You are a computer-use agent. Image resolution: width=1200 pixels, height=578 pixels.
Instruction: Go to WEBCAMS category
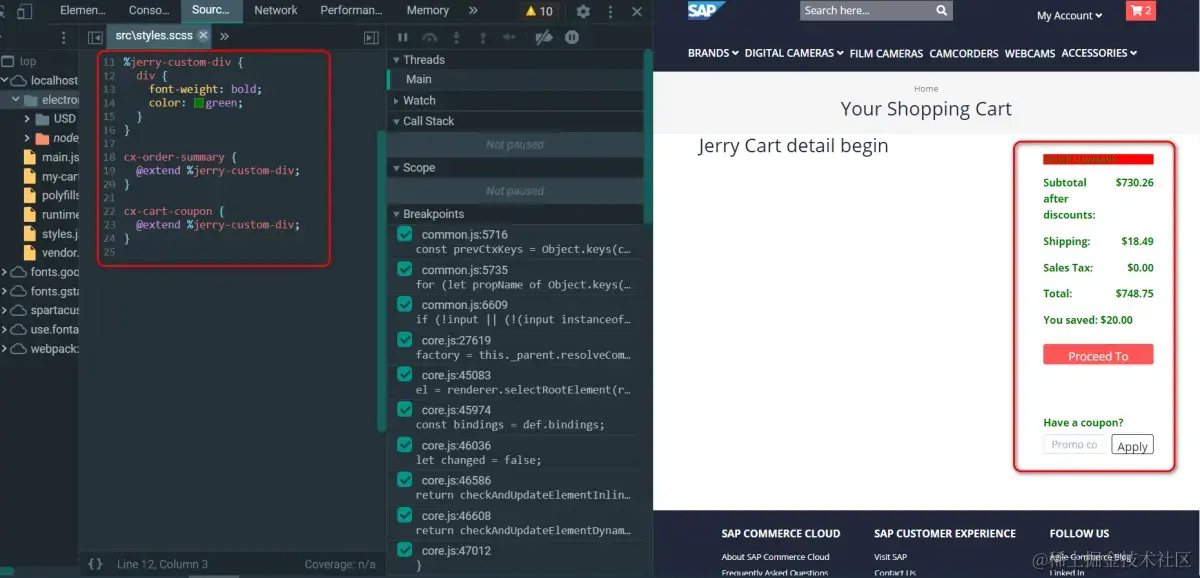[1030, 54]
